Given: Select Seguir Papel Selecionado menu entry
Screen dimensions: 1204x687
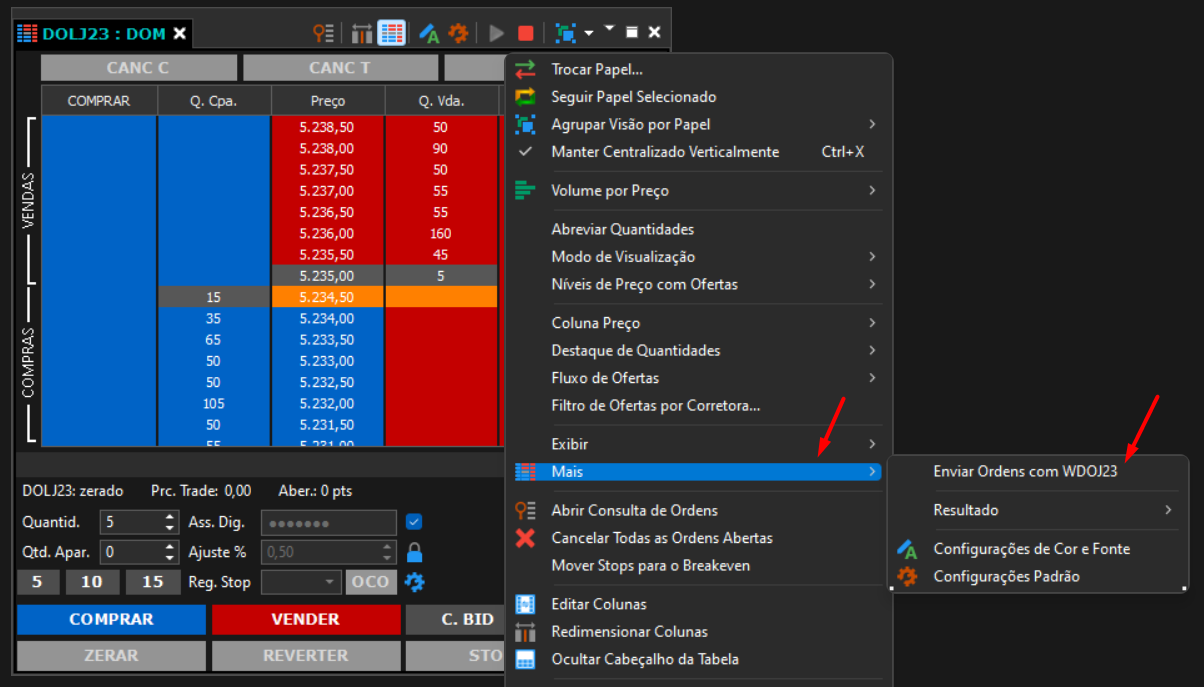Looking at the screenshot, I should click(696, 97).
